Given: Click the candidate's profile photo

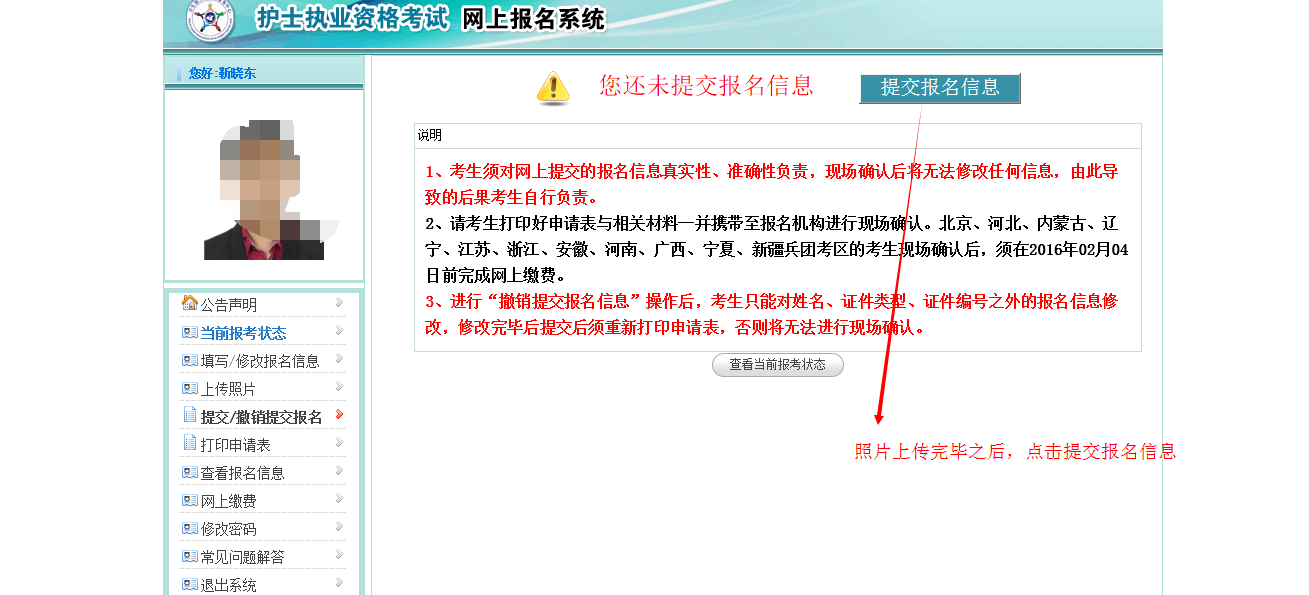Looking at the screenshot, I should pos(263,190).
